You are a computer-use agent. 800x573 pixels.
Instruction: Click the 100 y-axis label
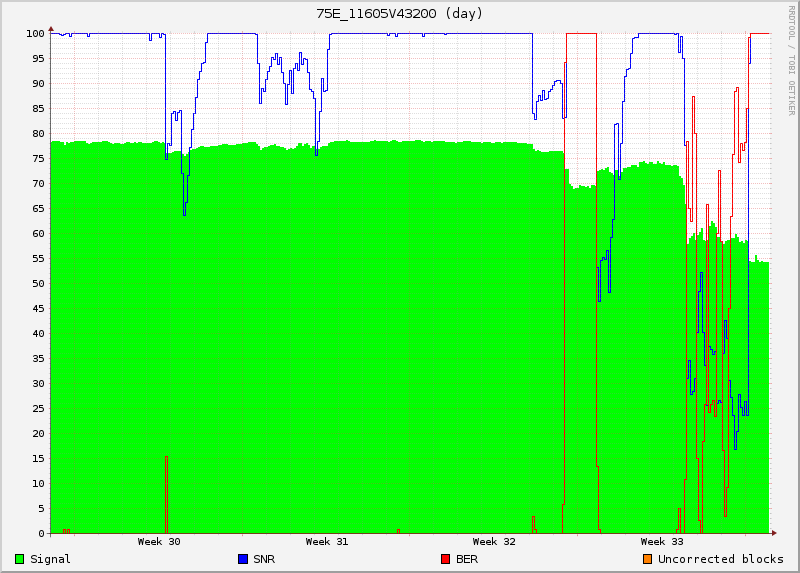(35, 34)
